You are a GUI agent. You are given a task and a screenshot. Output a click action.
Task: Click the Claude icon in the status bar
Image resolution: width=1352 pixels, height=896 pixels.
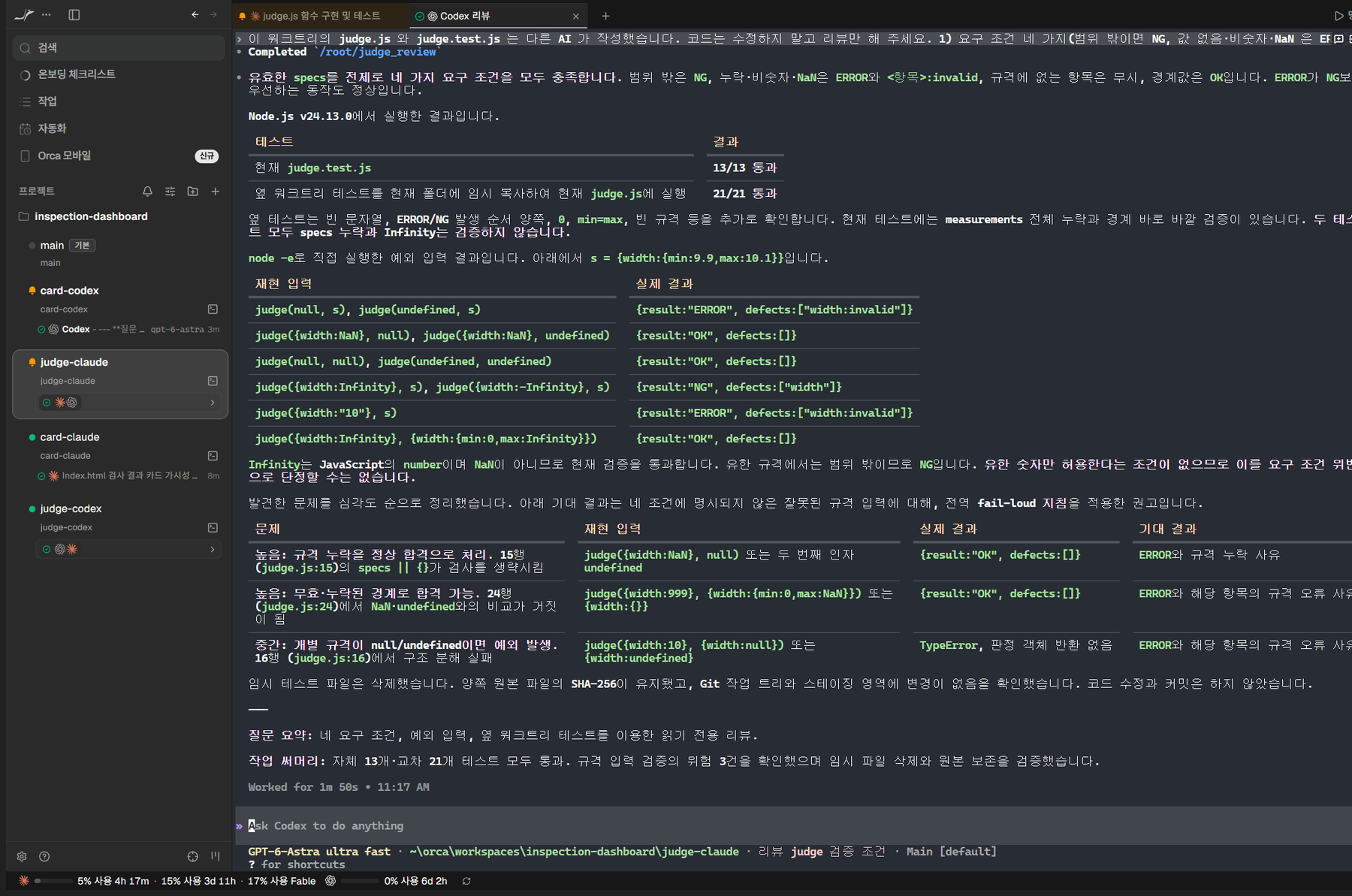pos(24,880)
